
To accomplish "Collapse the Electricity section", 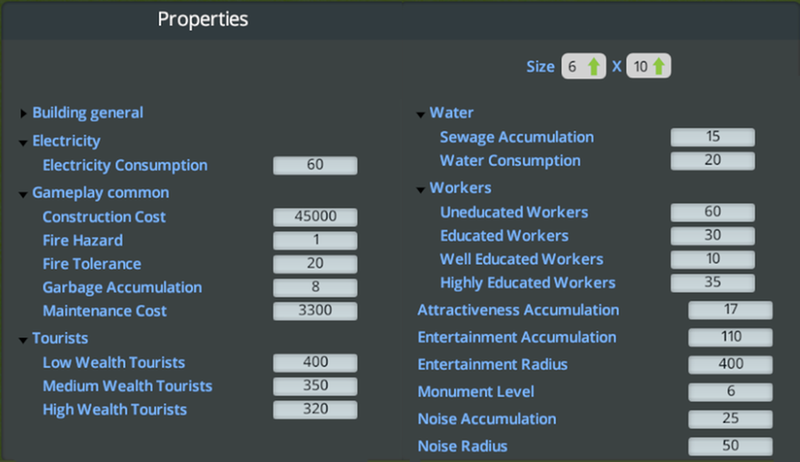I will (x=24, y=142).
